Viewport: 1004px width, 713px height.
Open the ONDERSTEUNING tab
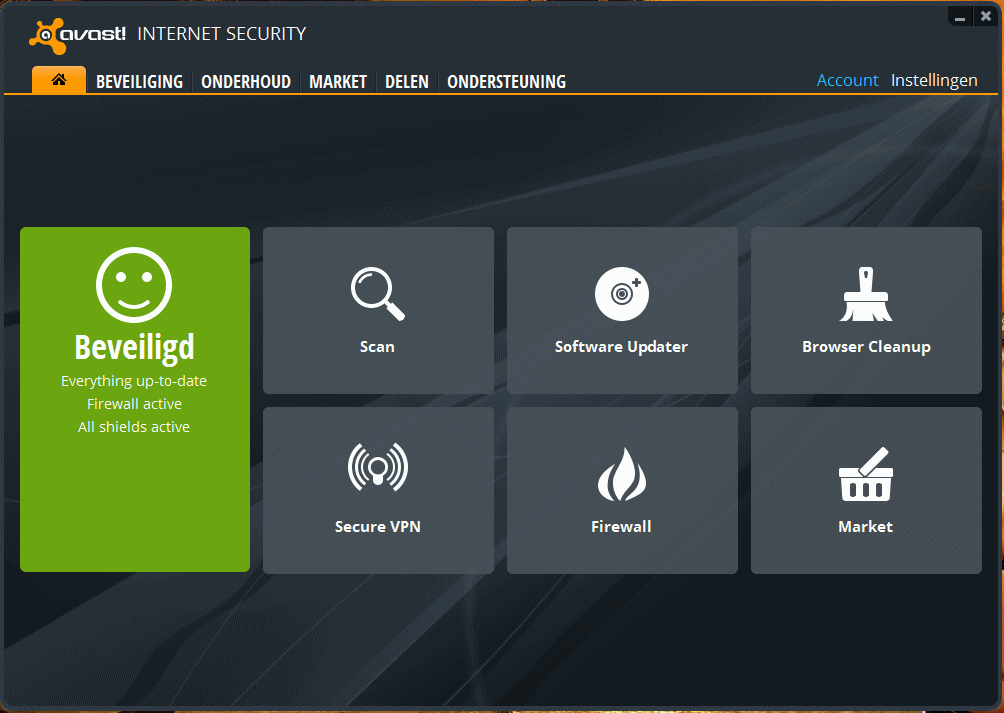point(506,82)
